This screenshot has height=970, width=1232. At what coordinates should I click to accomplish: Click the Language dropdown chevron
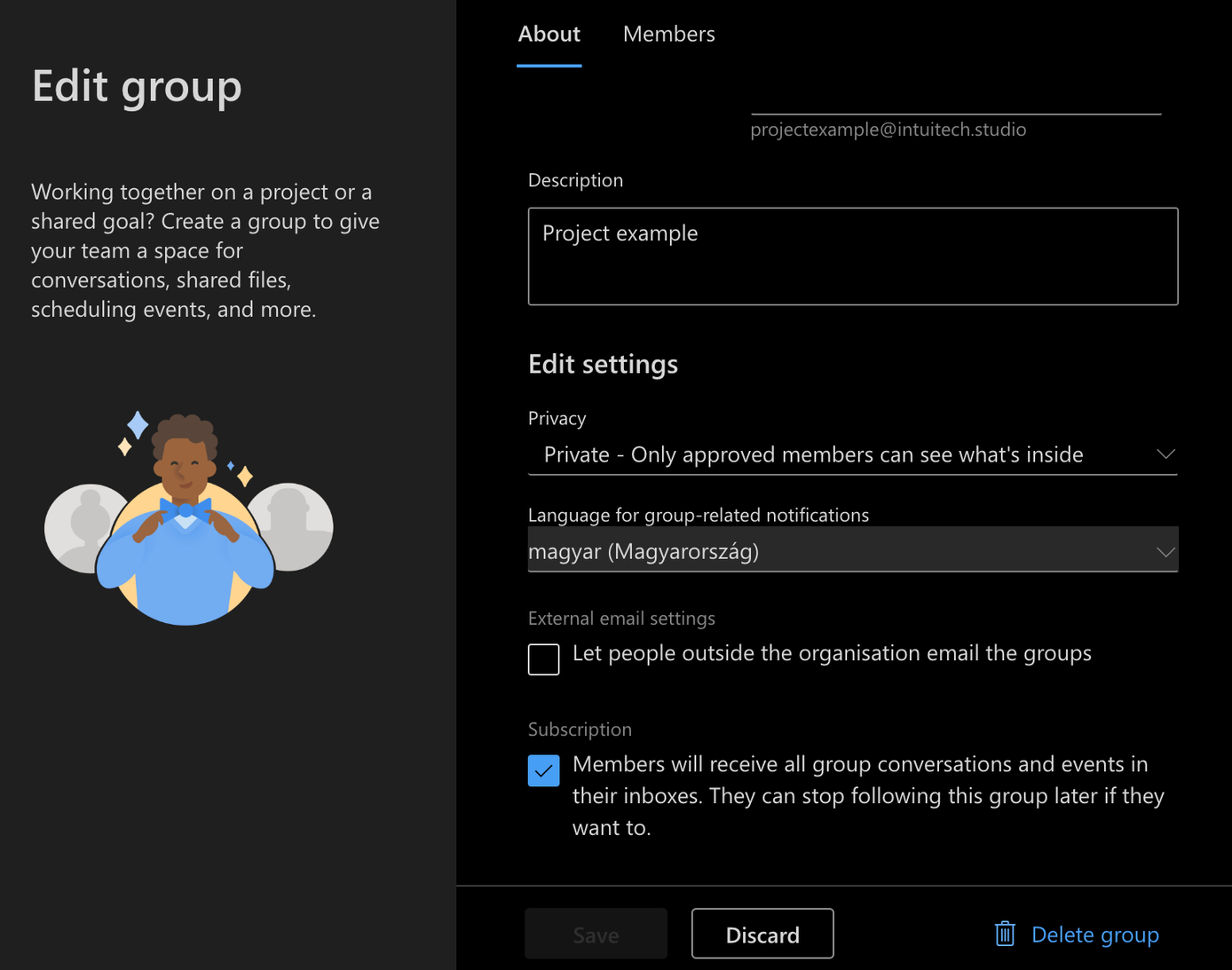1165,550
